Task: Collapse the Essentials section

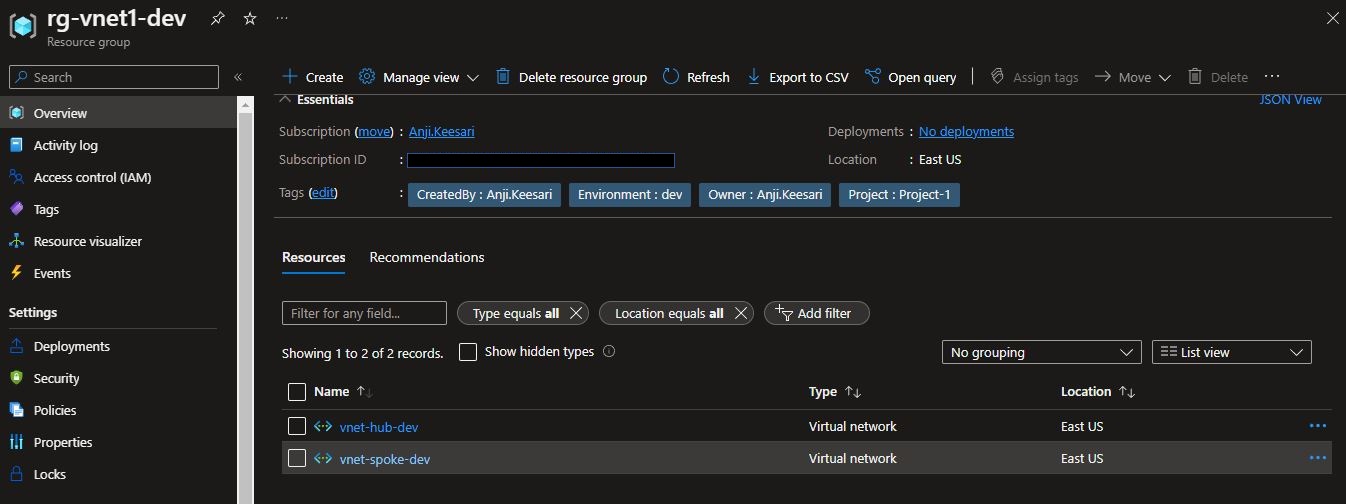Action: [317, 100]
